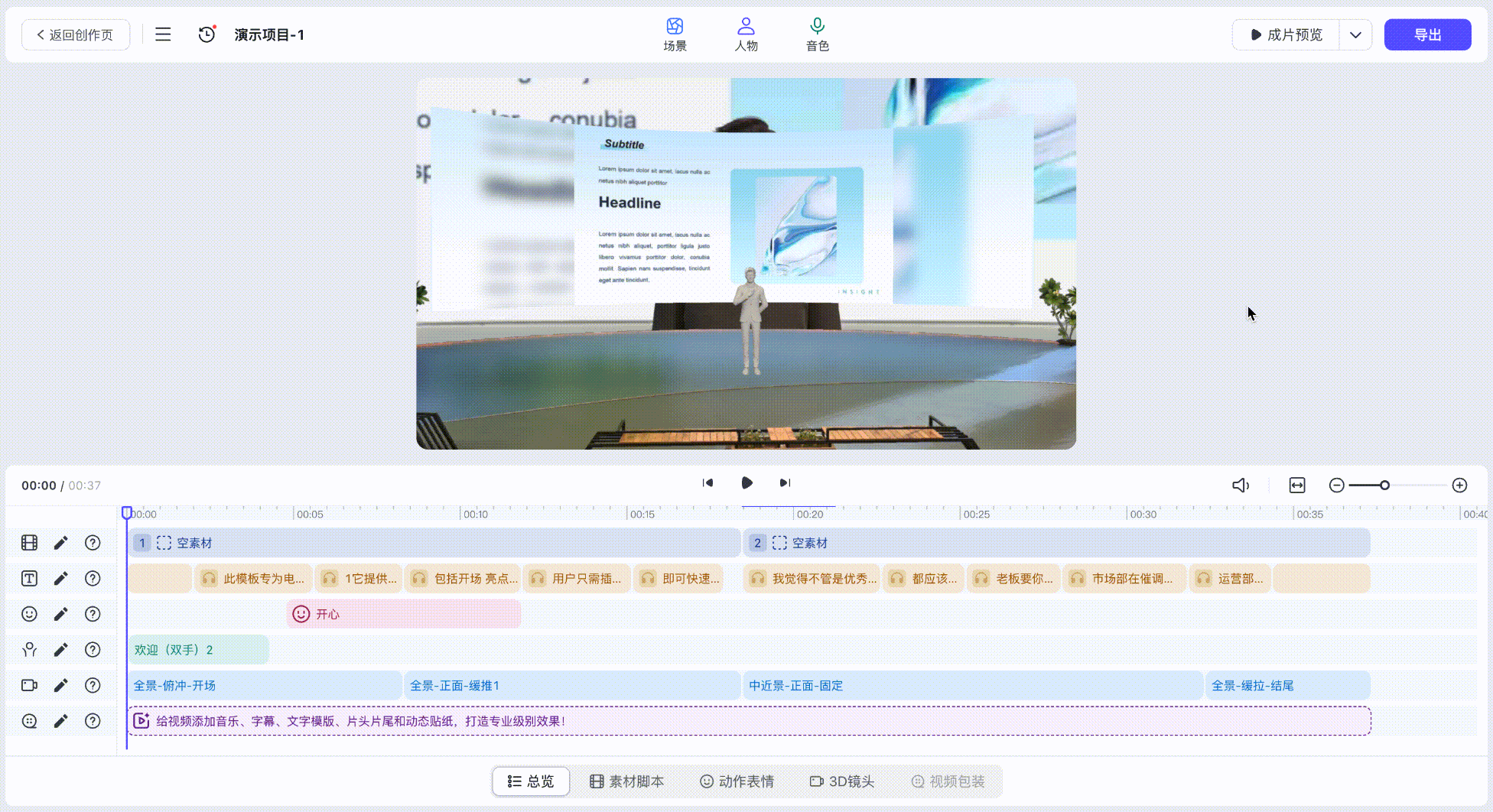Image resolution: width=1493 pixels, height=812 pixels.
Task: Open help for the expression track
Action: (93, 614)
